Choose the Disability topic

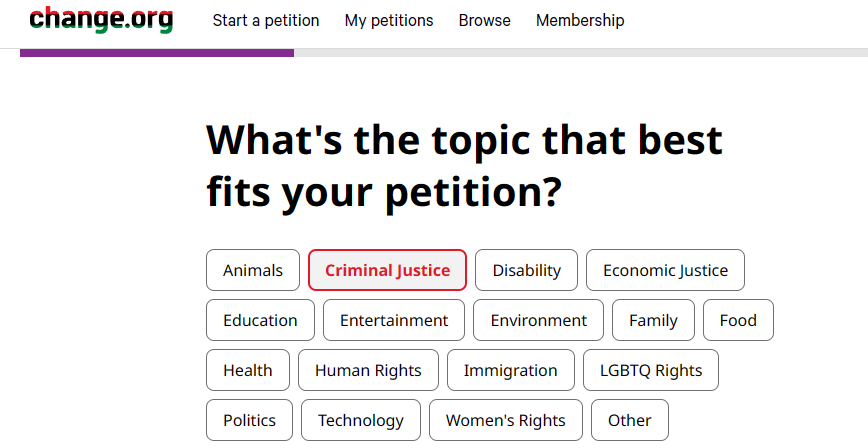click(527, 270)
